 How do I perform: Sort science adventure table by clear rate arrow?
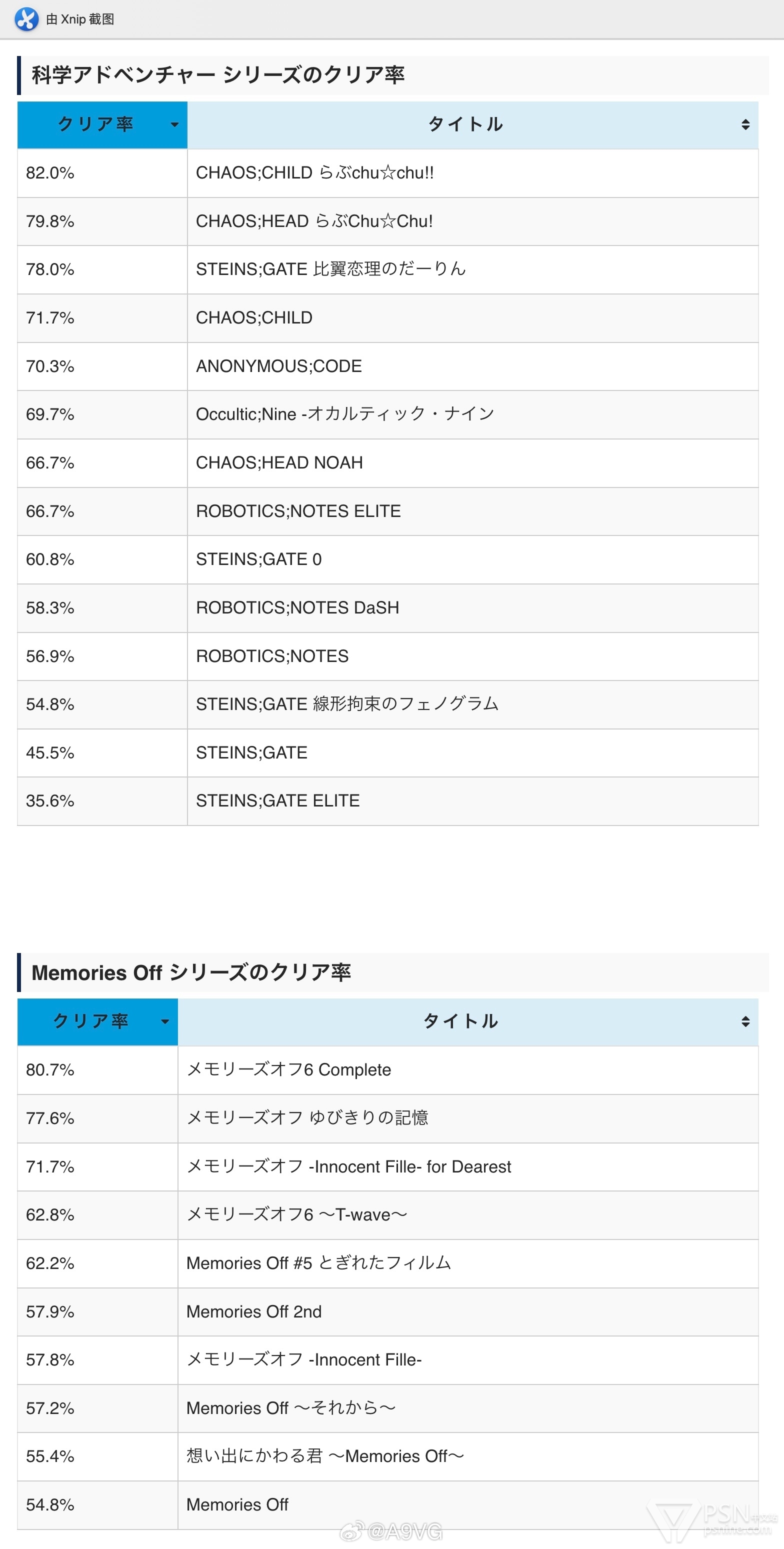point(174,125)
